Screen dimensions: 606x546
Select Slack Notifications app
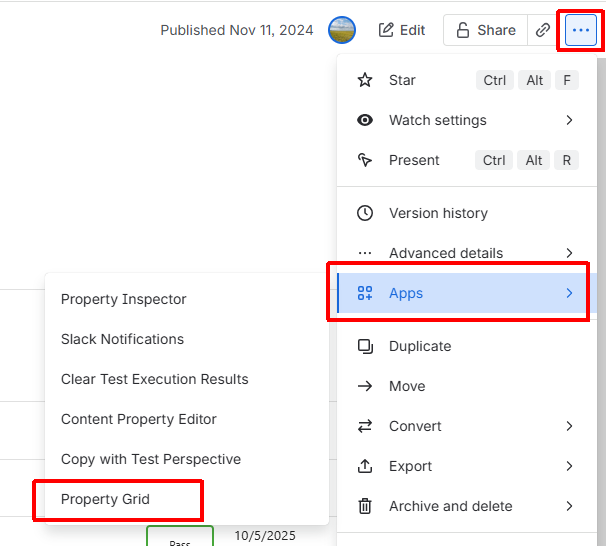tap(122, 339)
